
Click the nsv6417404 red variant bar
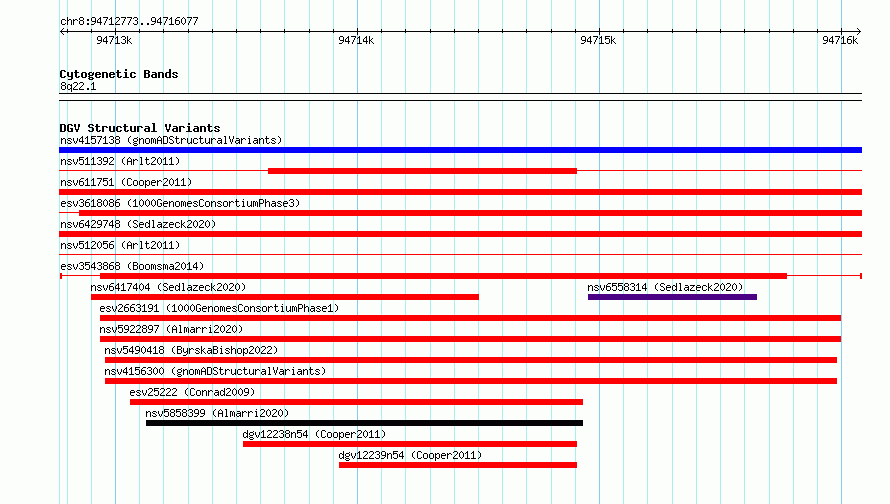(x=285, y=297)
